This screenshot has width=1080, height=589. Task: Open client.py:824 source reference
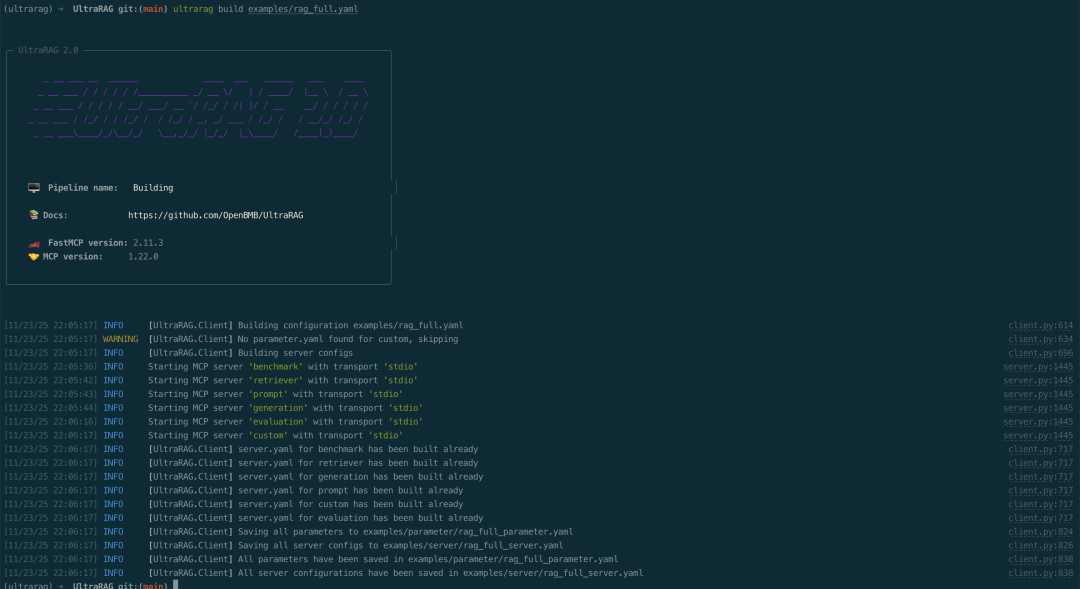[1040, 532]
